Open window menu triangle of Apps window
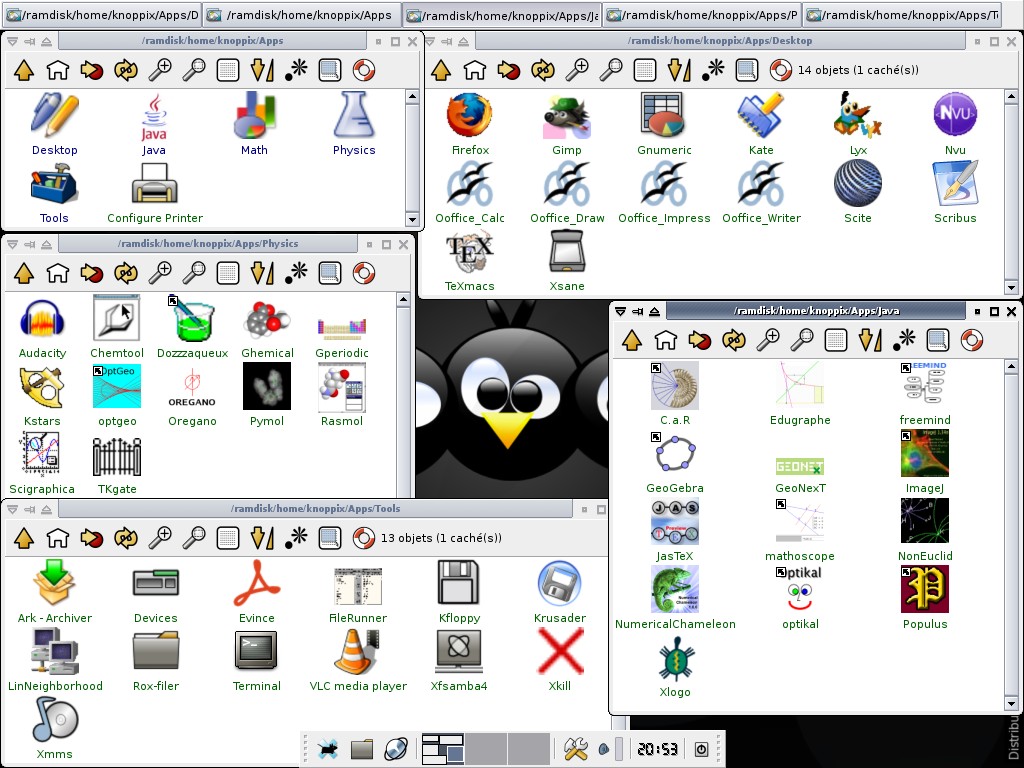This screenshot has height=768, width=1024. pyautogui.click(x=12, y=41)
